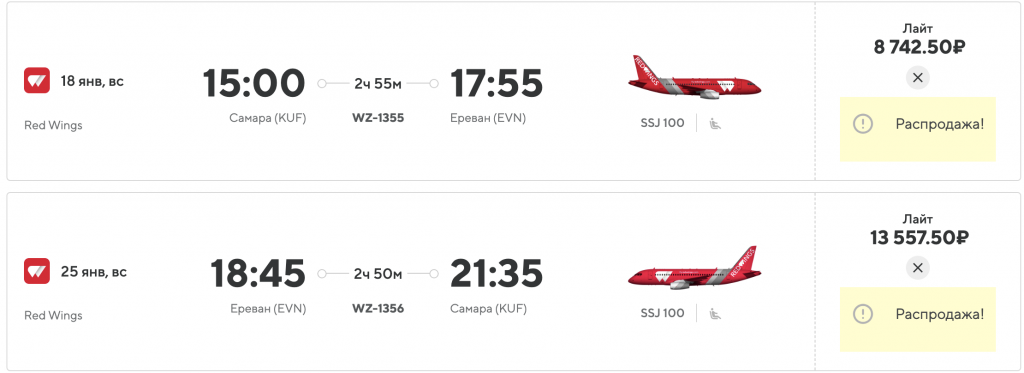Remove the 13 557.50₽ Лайт fare selection
1024x373 pixels.
point(918,268)
